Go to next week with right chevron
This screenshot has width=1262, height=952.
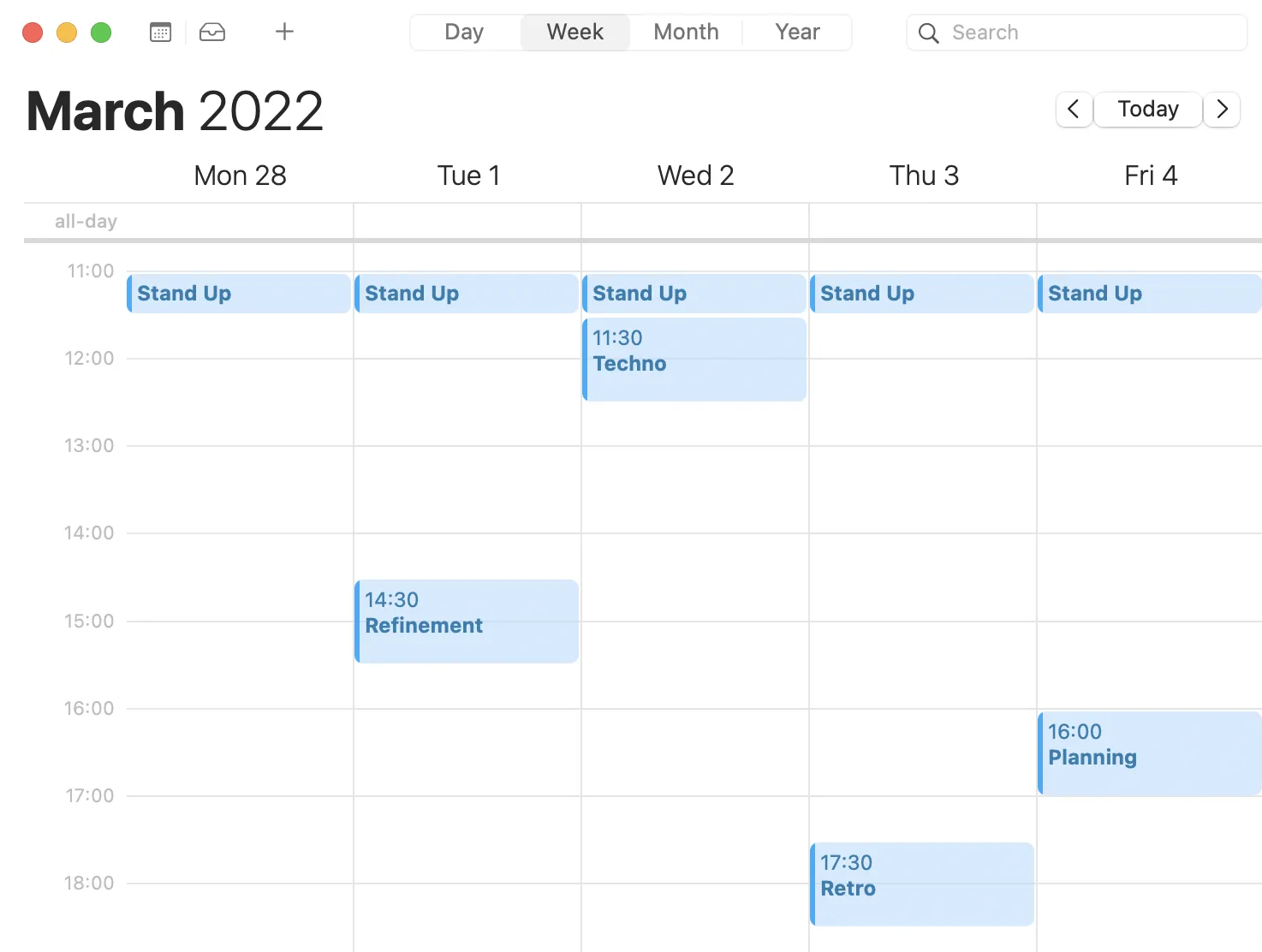[1222, 110]
